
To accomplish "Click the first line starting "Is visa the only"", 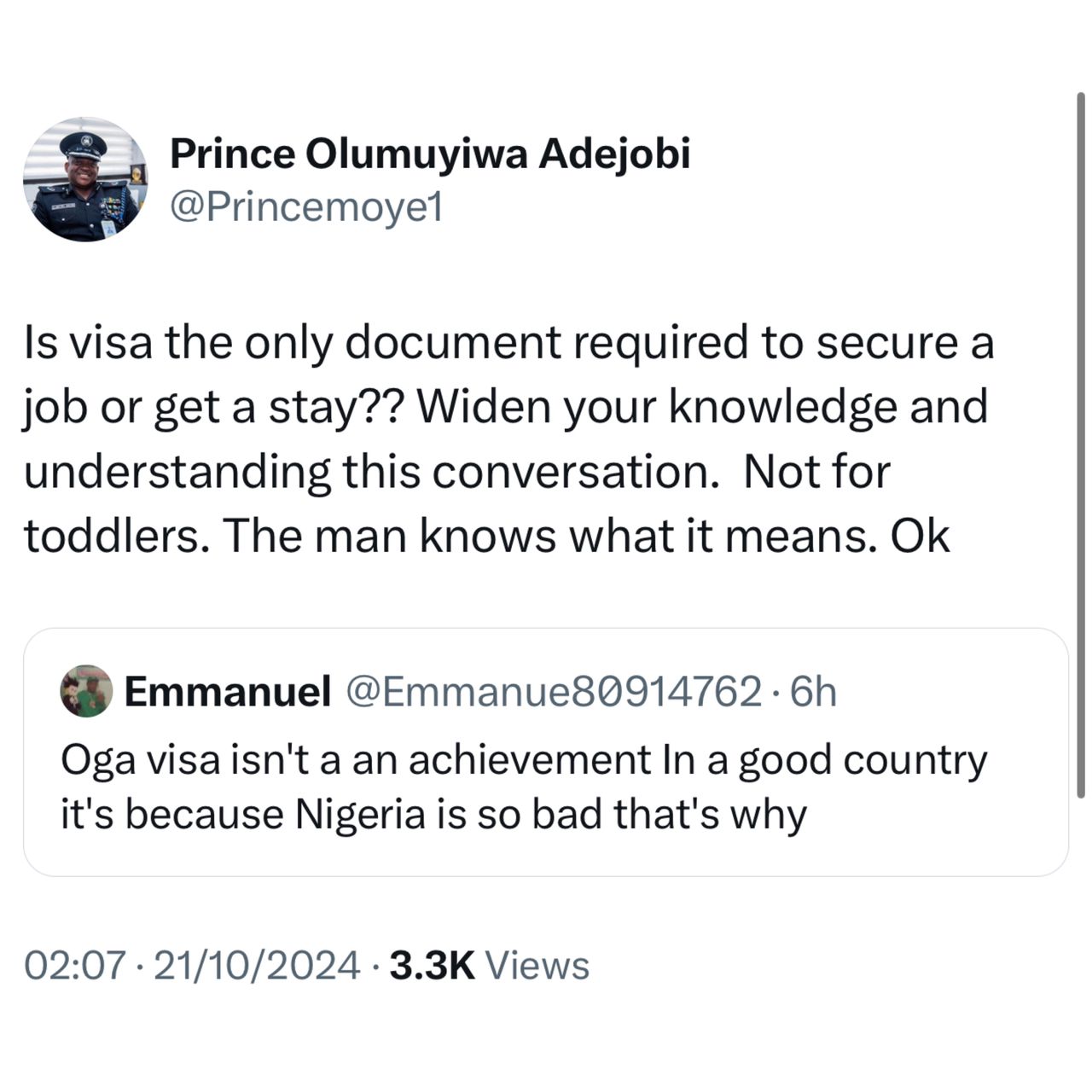I will 508,343.
